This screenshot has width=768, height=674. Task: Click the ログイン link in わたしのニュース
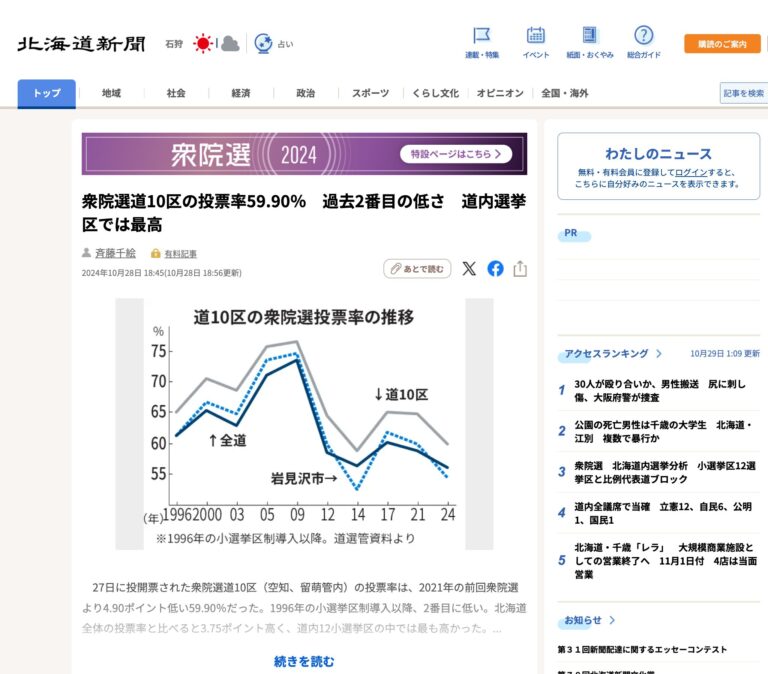[x=691, y=172]
